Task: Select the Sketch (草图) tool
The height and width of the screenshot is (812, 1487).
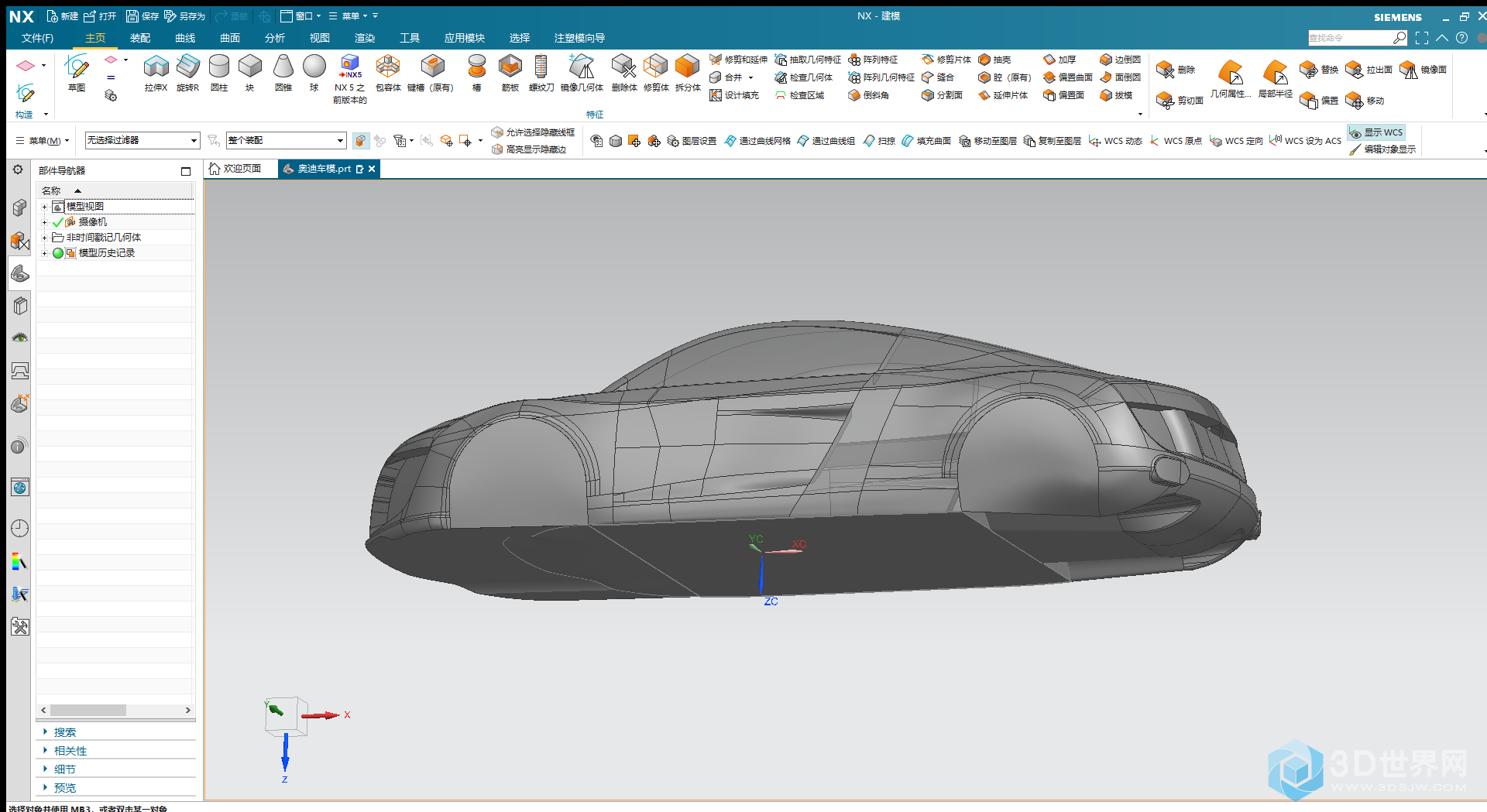Action: [x=76, y=72]
